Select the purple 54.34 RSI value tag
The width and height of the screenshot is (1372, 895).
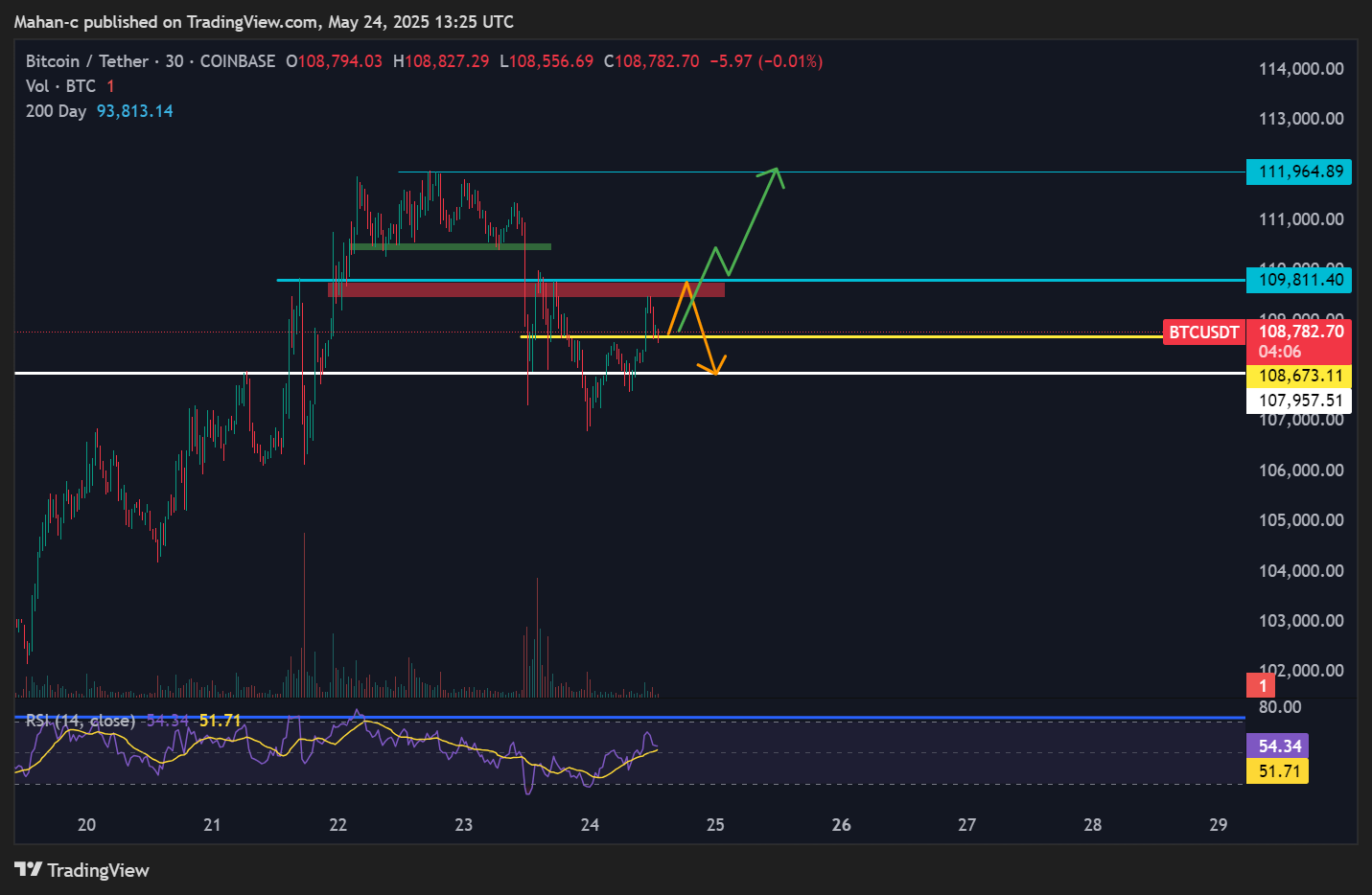[x=1278, y=746]
